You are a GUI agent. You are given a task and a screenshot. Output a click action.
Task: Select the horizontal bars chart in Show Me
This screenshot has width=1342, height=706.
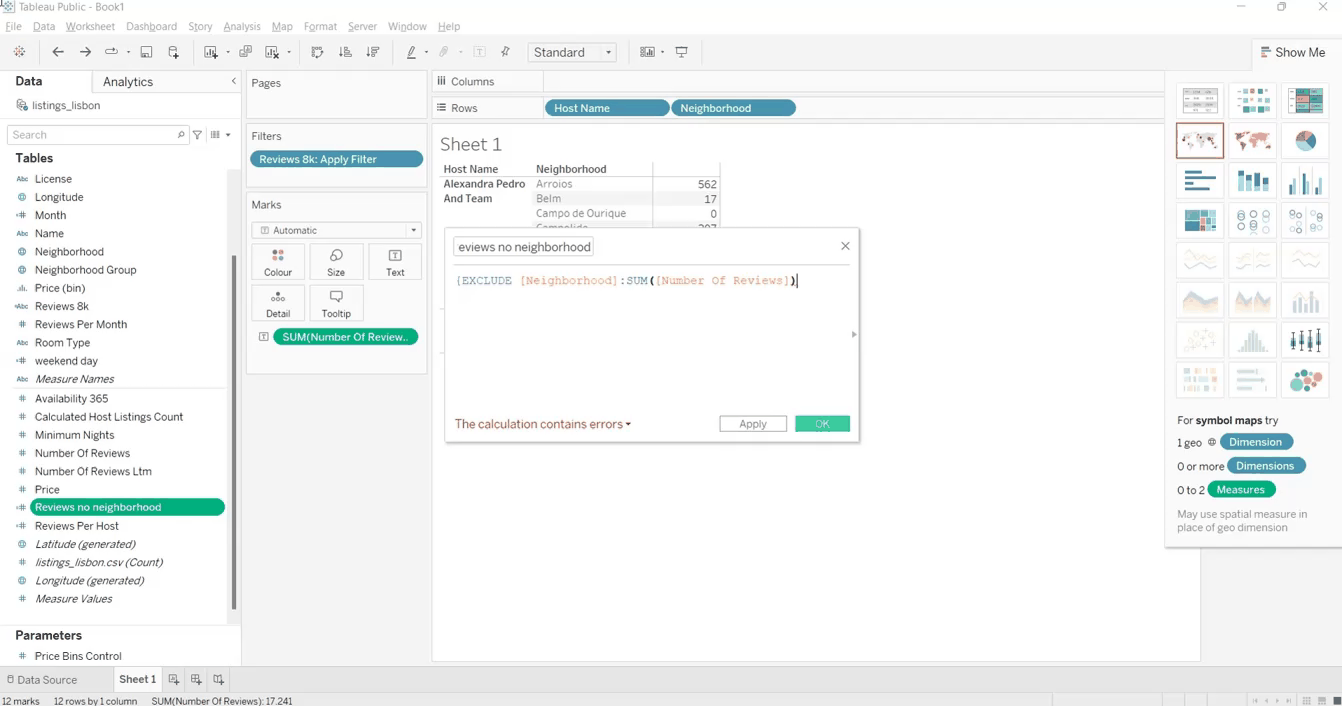[x=1200, y=181]
